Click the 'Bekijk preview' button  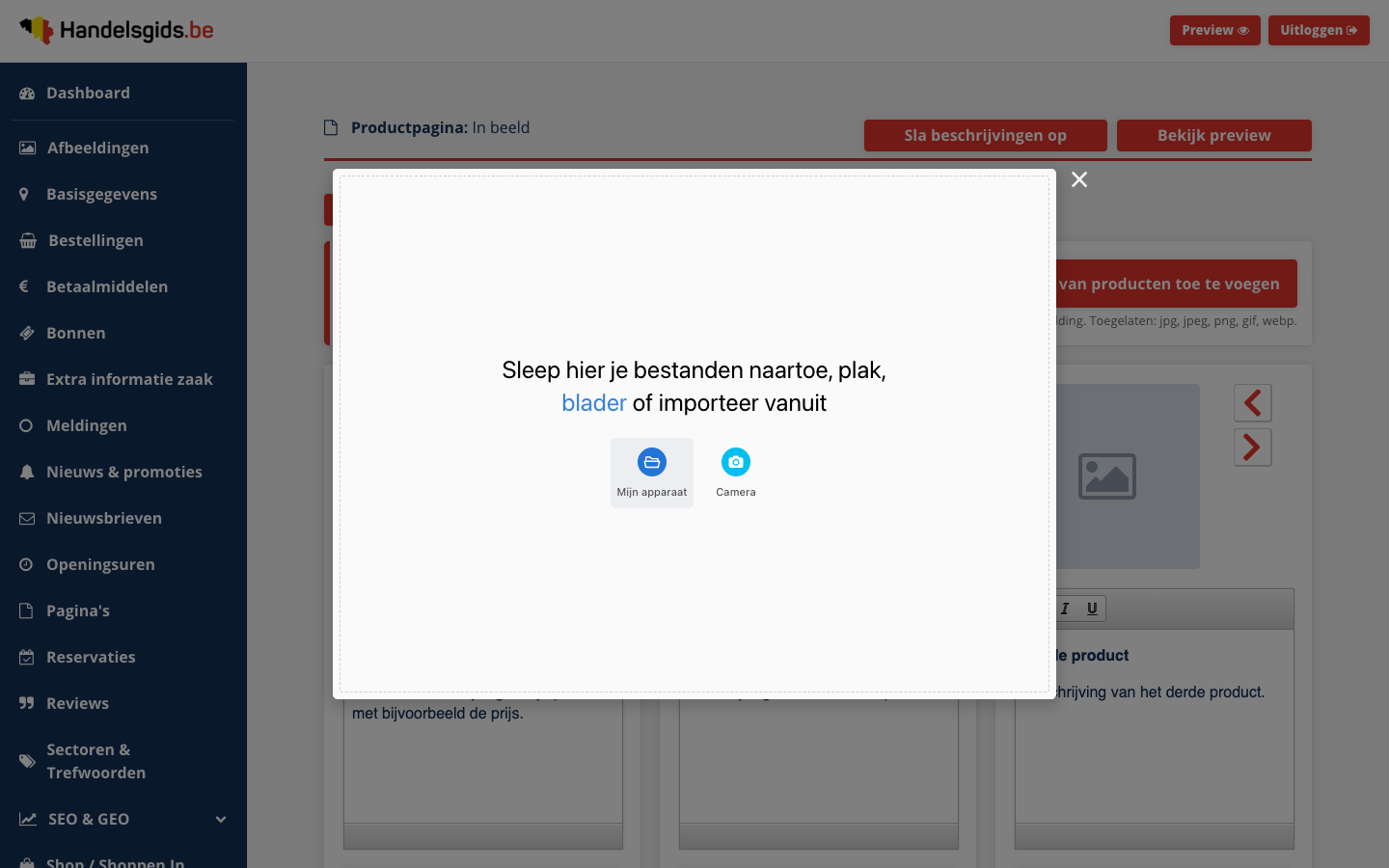coord(1214,135)
